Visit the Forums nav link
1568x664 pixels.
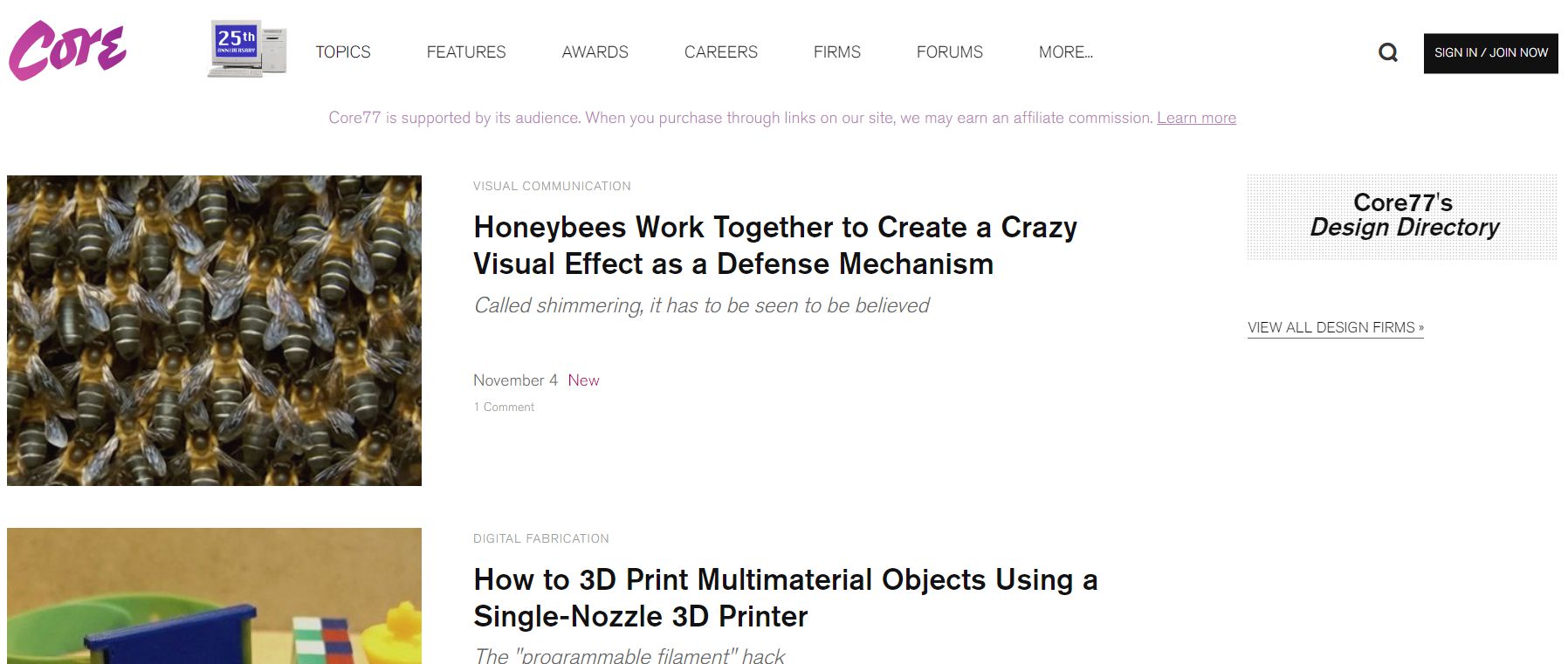coord(949,52)
